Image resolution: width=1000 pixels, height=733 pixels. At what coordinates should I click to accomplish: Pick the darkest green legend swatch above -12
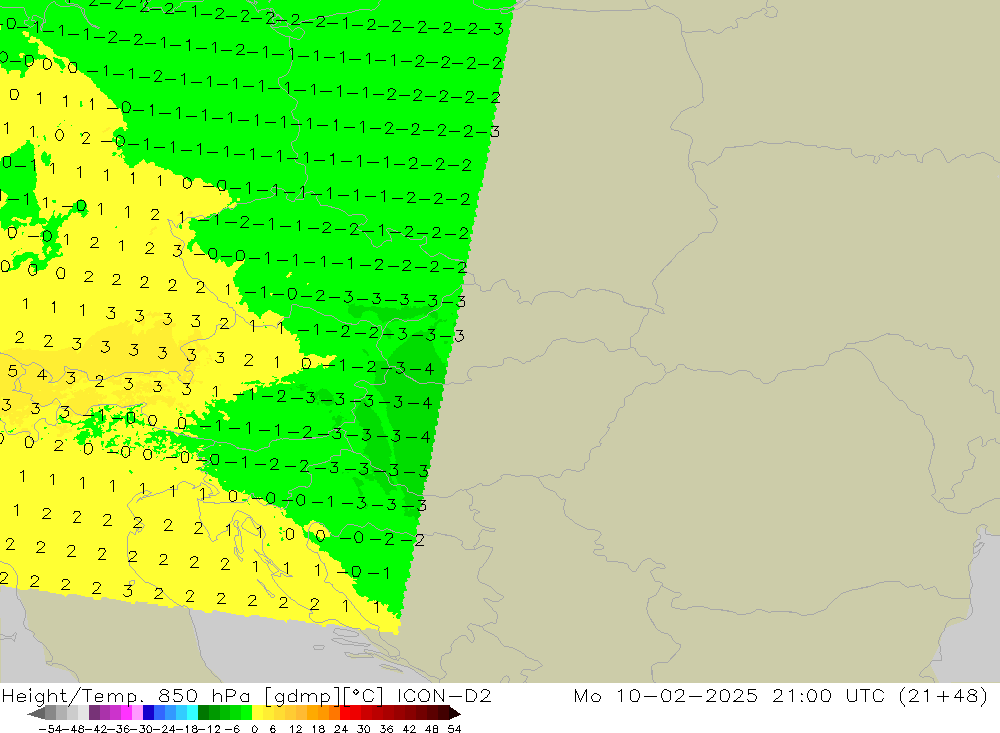coord(203,713)
